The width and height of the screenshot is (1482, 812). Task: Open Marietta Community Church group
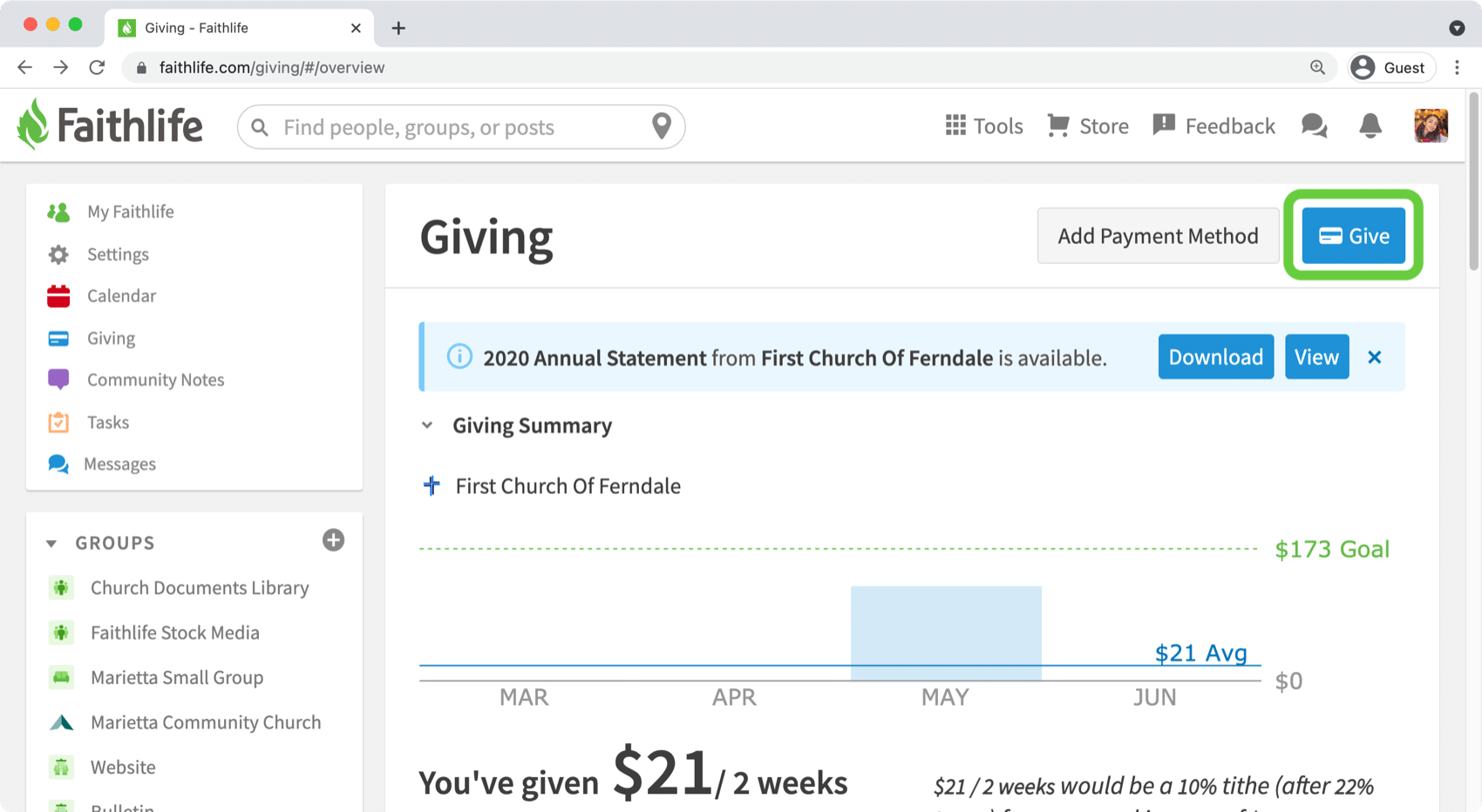(x=206, y=722)
